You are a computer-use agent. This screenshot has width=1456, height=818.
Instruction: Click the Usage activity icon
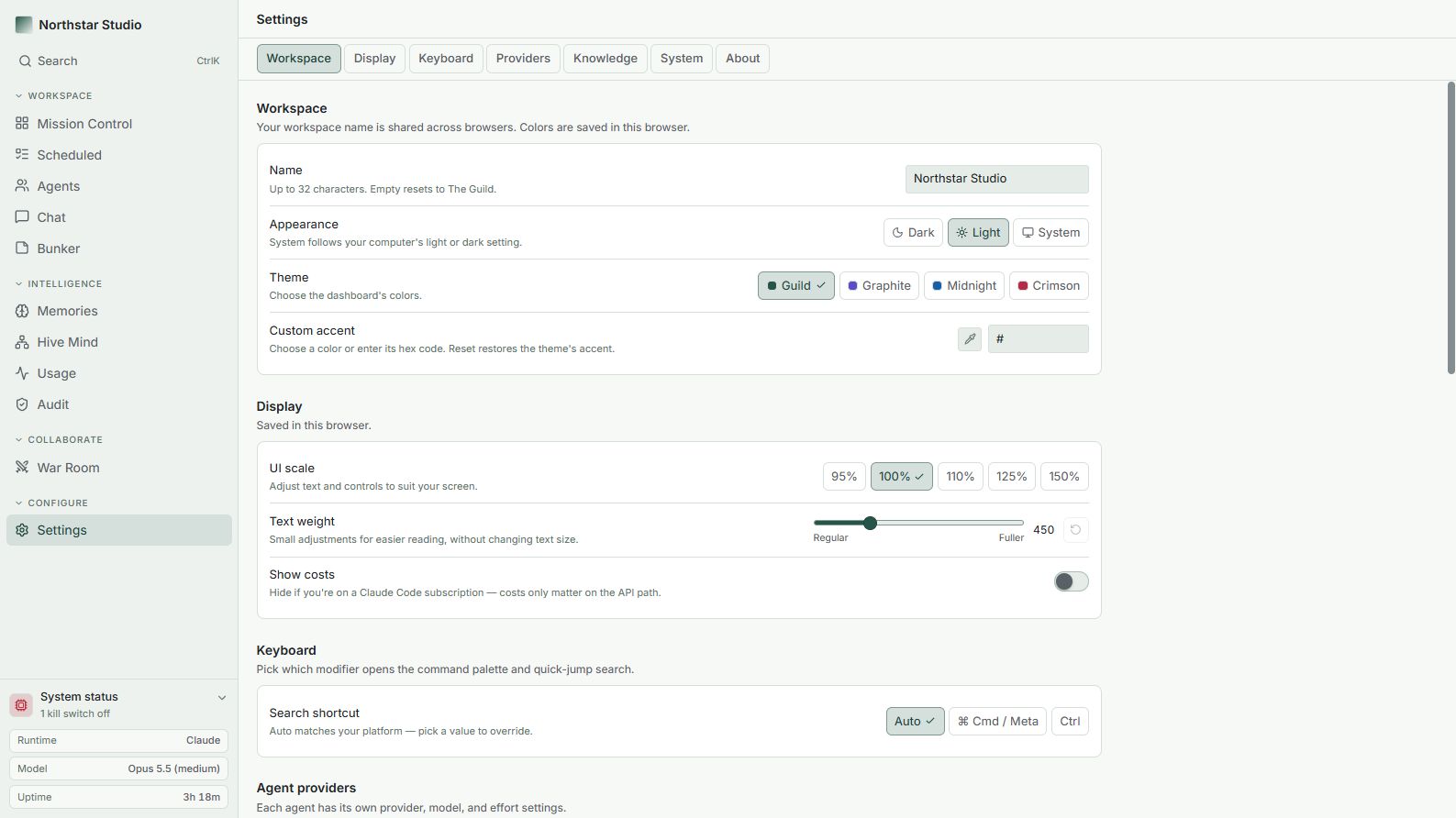22,373
